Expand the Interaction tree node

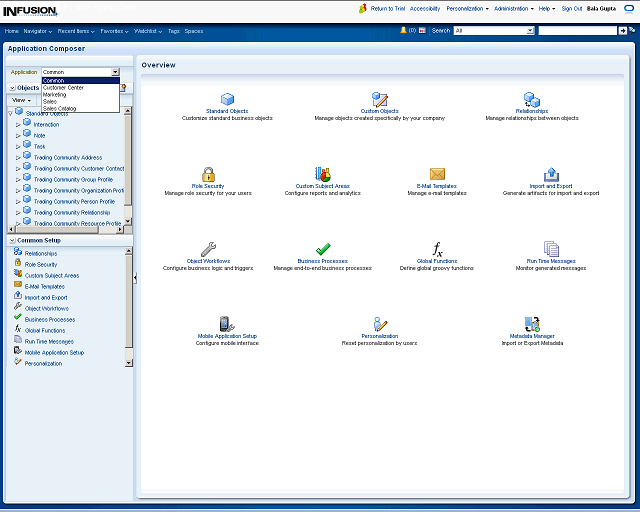tap(18, 125)
